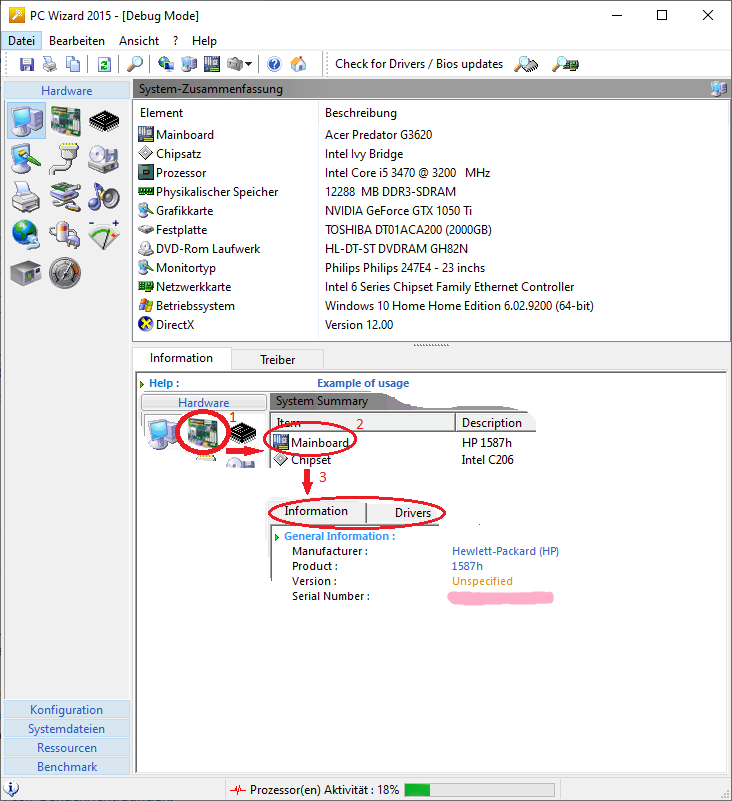732x801 pixels.
Task: Select the Processor chip sidebar icon
Action: point(104,121)
